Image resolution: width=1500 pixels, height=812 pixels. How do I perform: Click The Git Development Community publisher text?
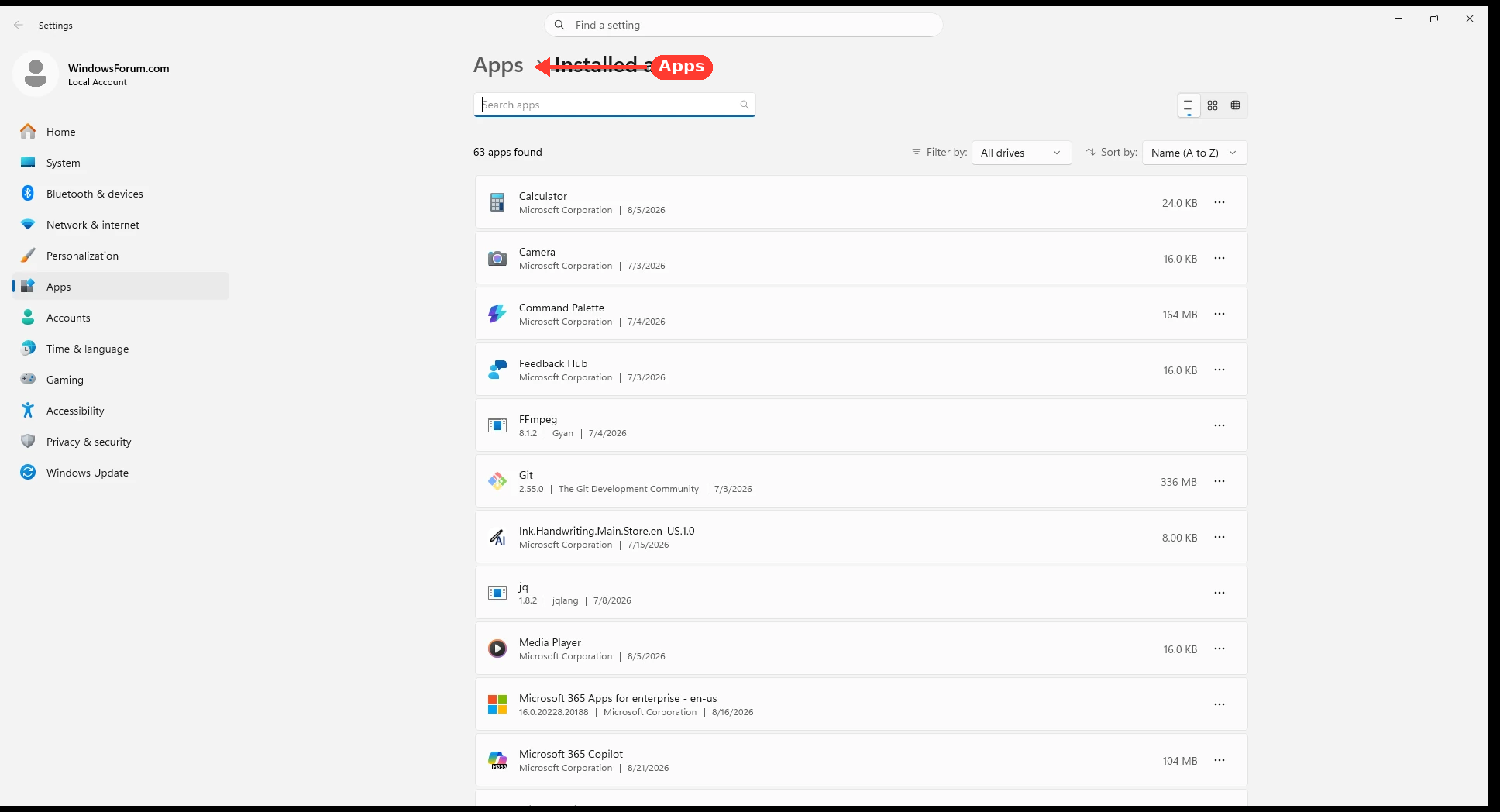pyautogui.click(x=628, y=489)
